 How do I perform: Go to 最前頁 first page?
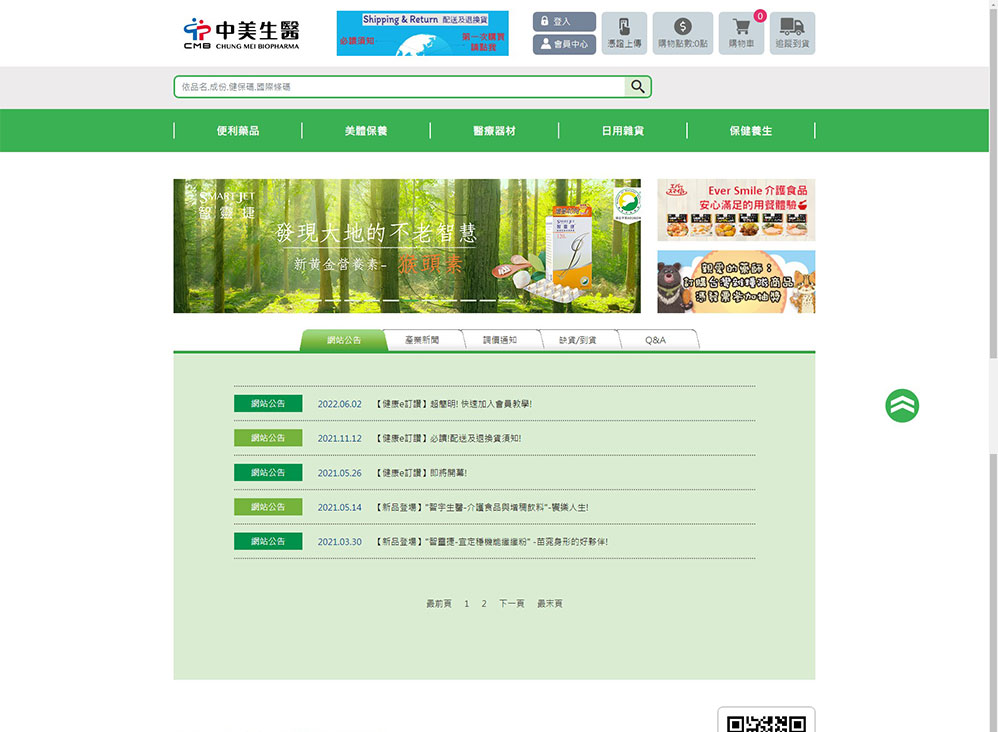pos(439,603)
